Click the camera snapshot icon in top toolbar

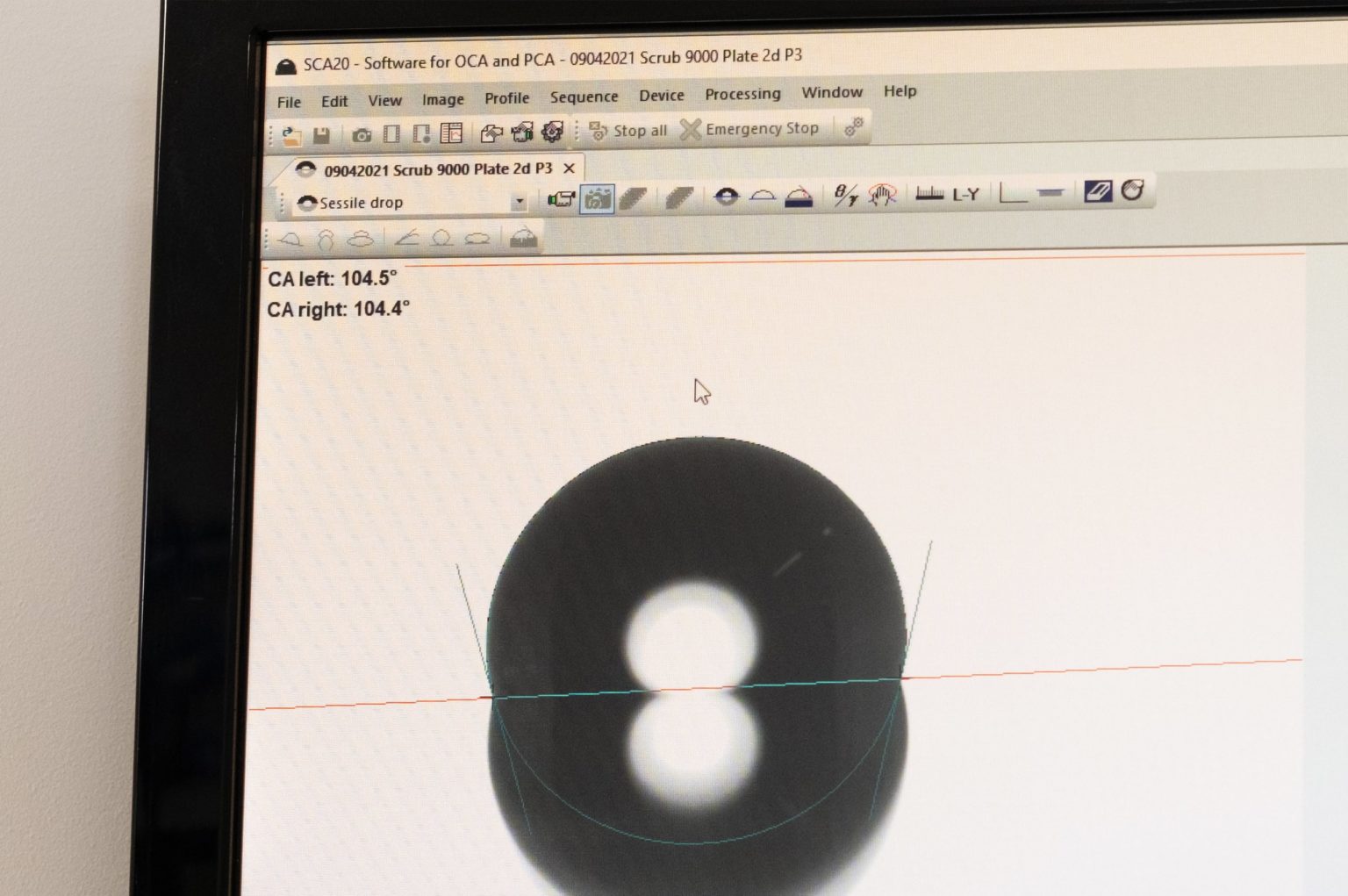coord(362,135)
